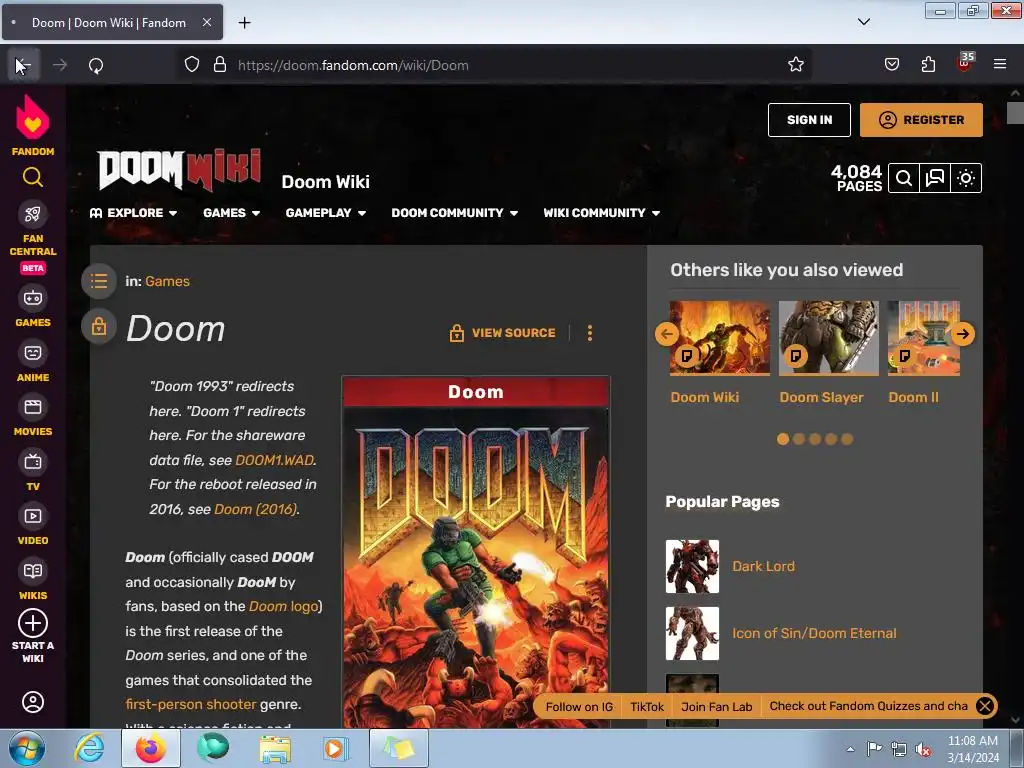Open Fan Central rocket icon
This screenshot has width=1024, height=768.
[33, 214]
